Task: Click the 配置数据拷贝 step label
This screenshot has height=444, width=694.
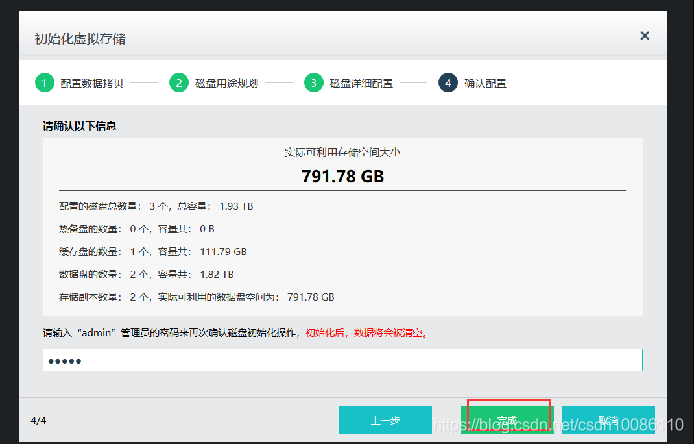Action: [x=92, y=83]
